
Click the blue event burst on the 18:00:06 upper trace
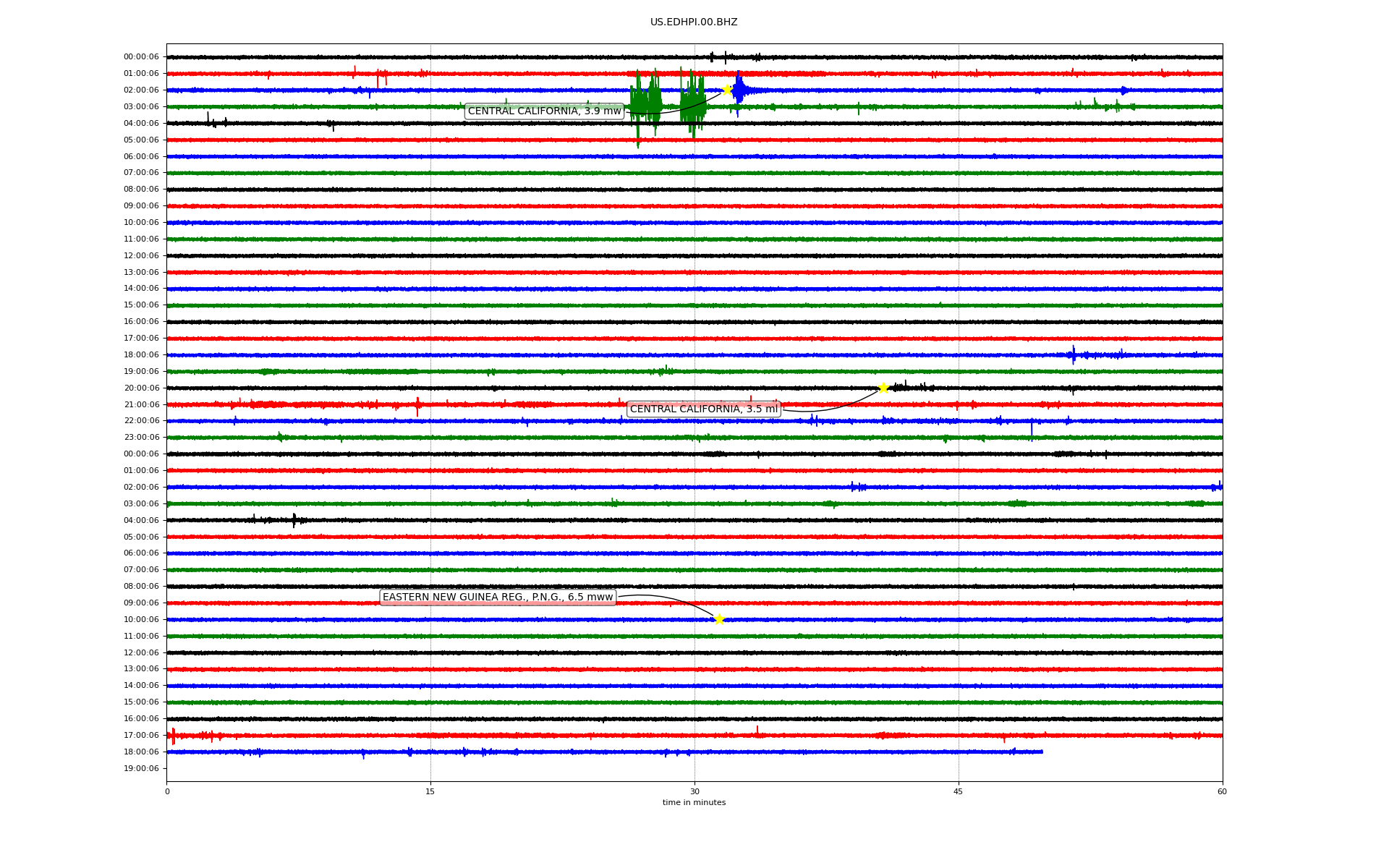[1074, 354]
